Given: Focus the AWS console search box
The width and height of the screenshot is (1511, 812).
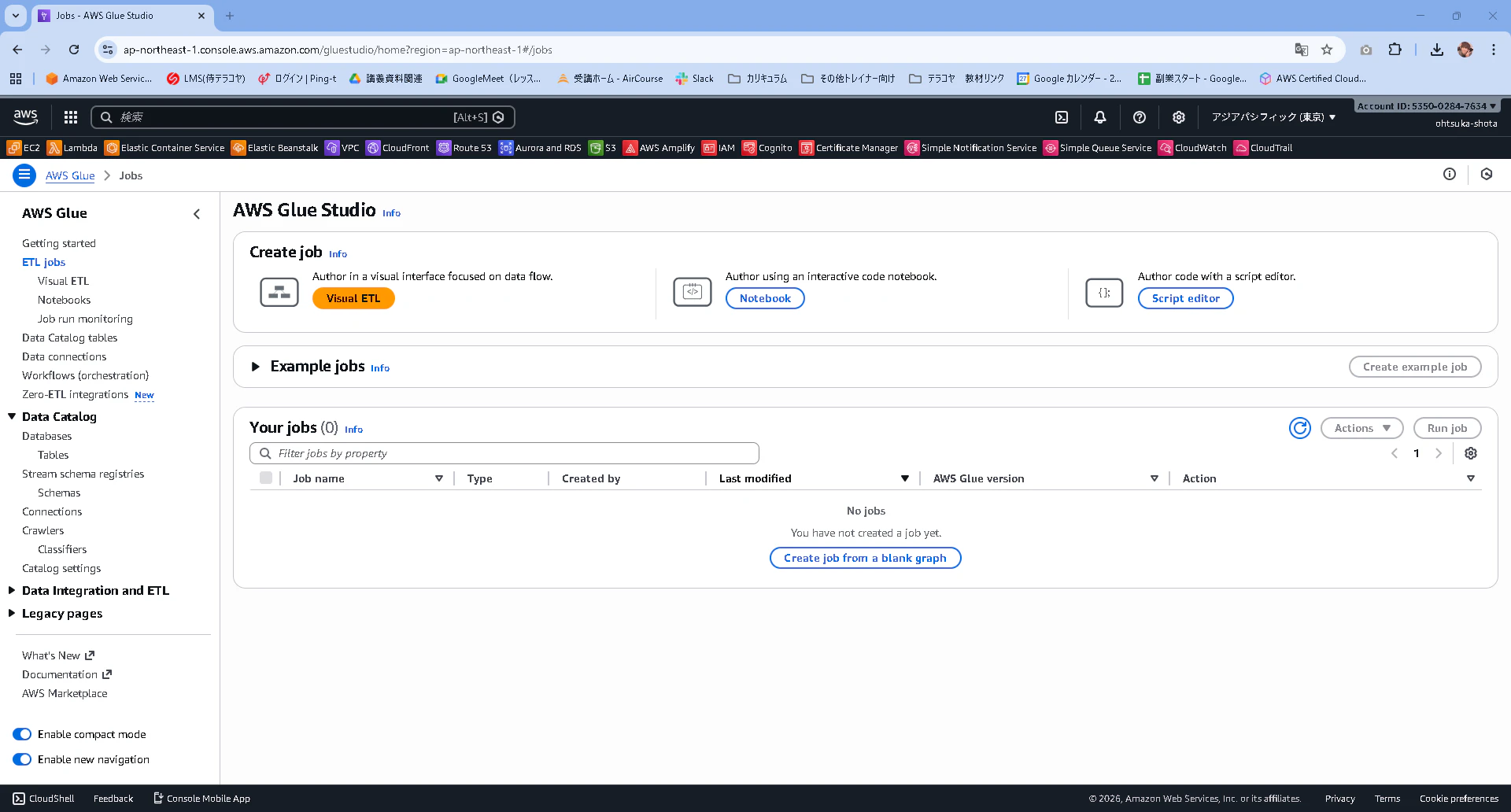Looking at the screenshot, I should point(303,117).
